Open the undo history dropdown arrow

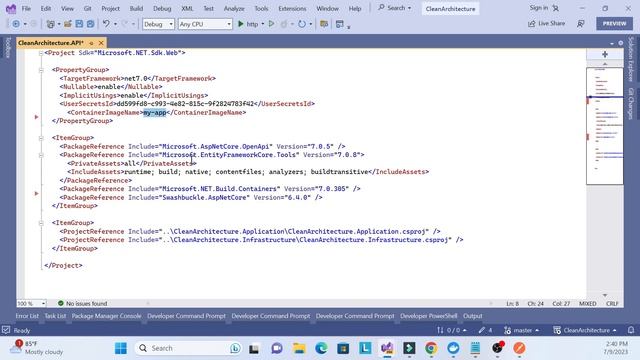point(115,24)
